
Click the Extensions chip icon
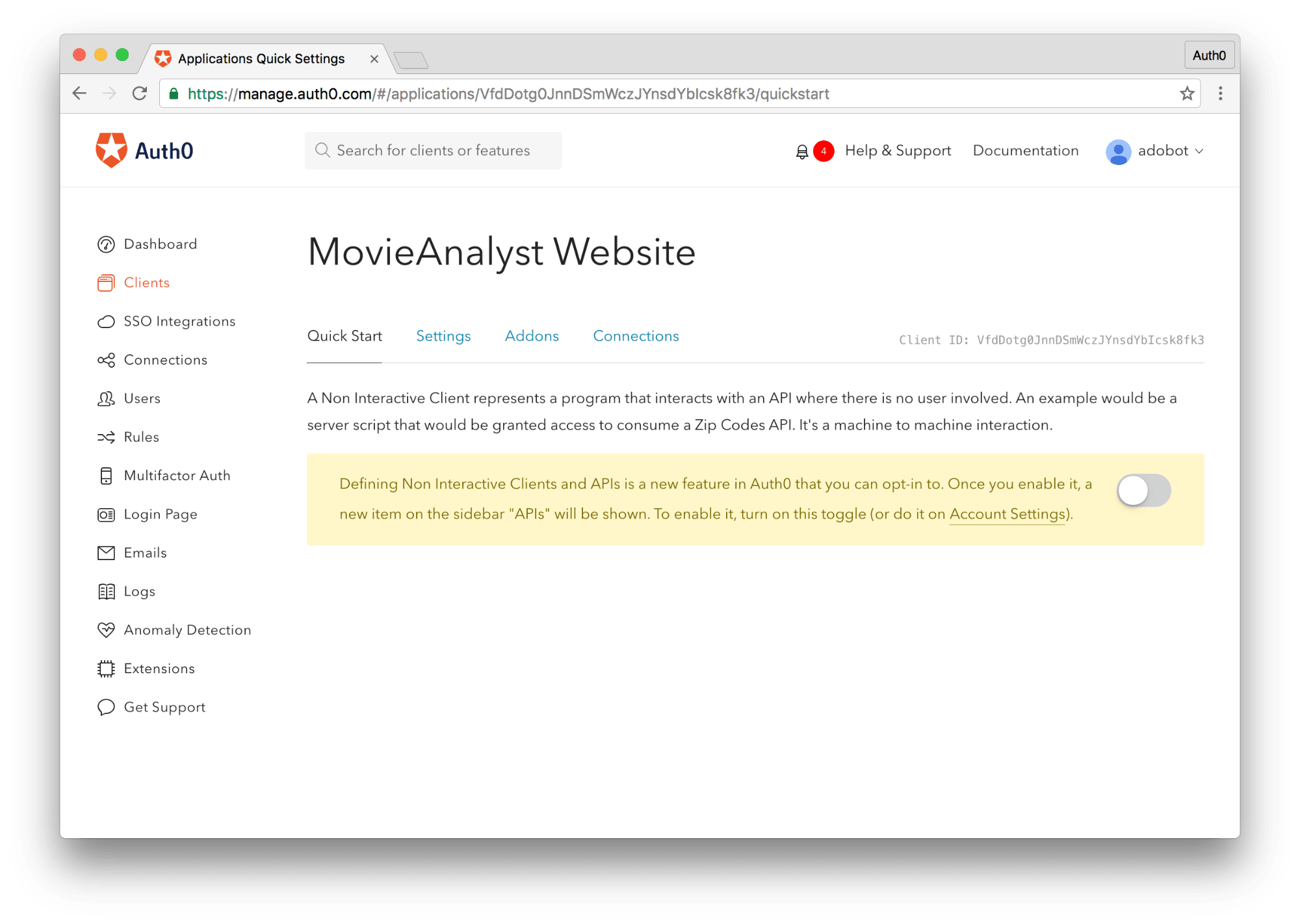coord(106,669)
